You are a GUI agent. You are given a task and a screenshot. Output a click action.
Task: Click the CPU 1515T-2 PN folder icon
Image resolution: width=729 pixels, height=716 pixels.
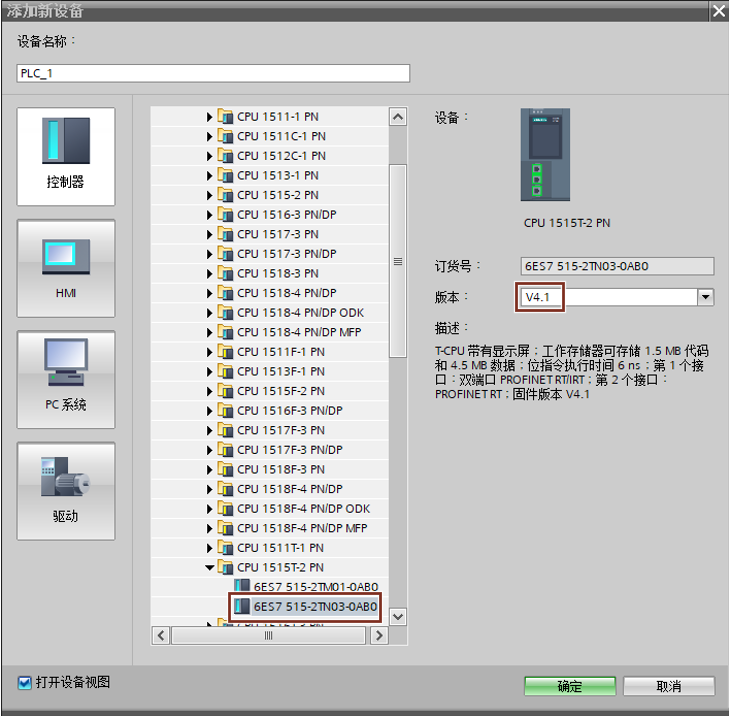click(x=225, y=567)
